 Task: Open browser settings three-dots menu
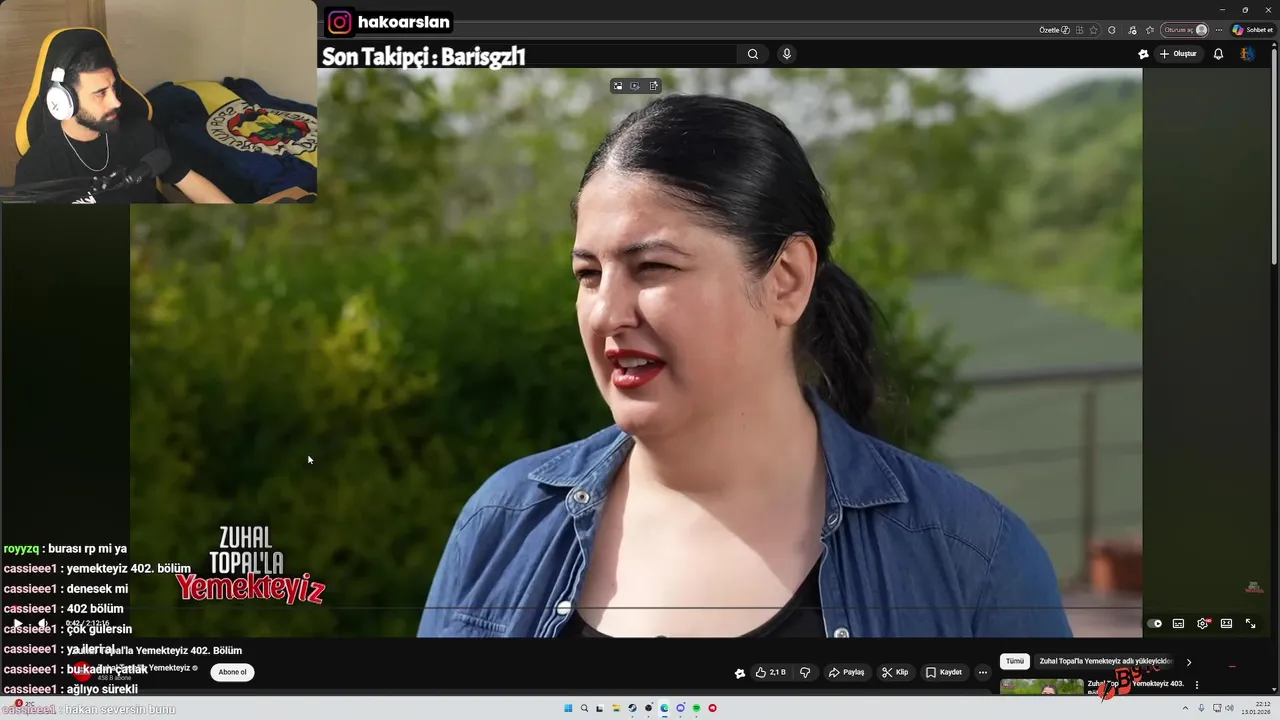(x=1218, y=30)
